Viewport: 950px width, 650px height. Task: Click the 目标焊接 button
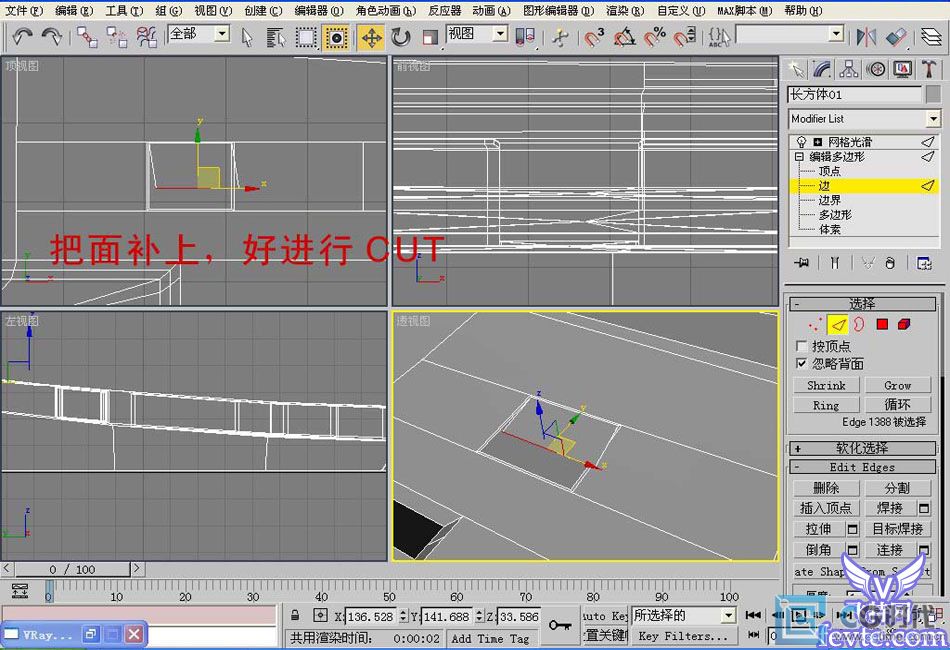[897, 529]
